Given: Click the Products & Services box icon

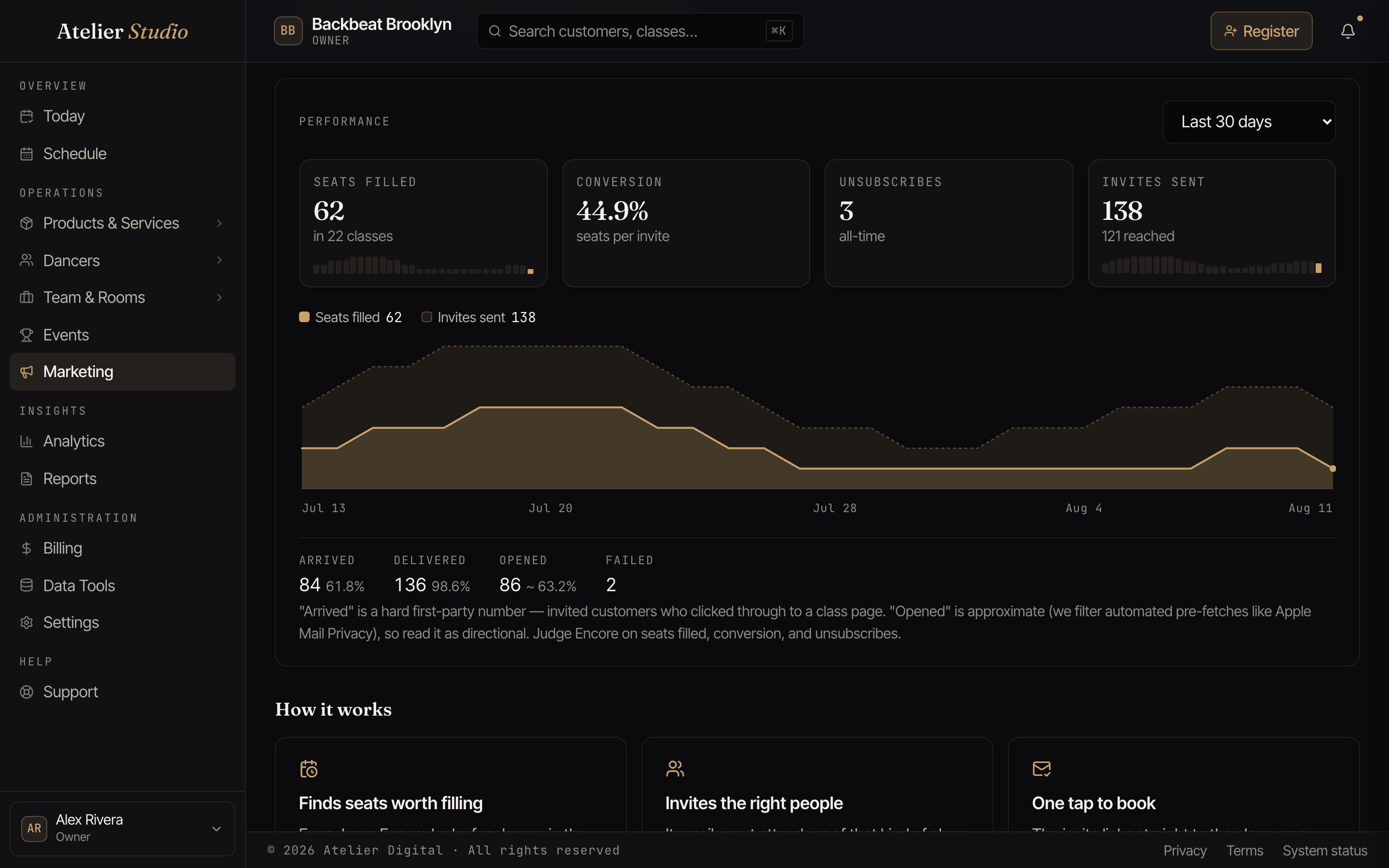Looking at the screenshot, I should click(27, 223).
